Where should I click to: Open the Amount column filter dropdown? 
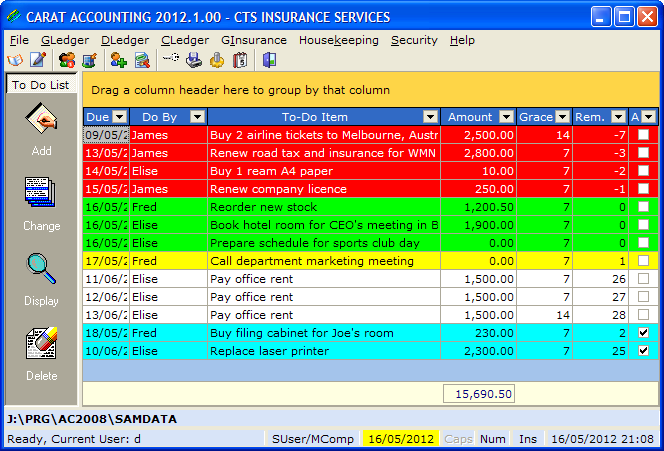click(x=506, y=116)
